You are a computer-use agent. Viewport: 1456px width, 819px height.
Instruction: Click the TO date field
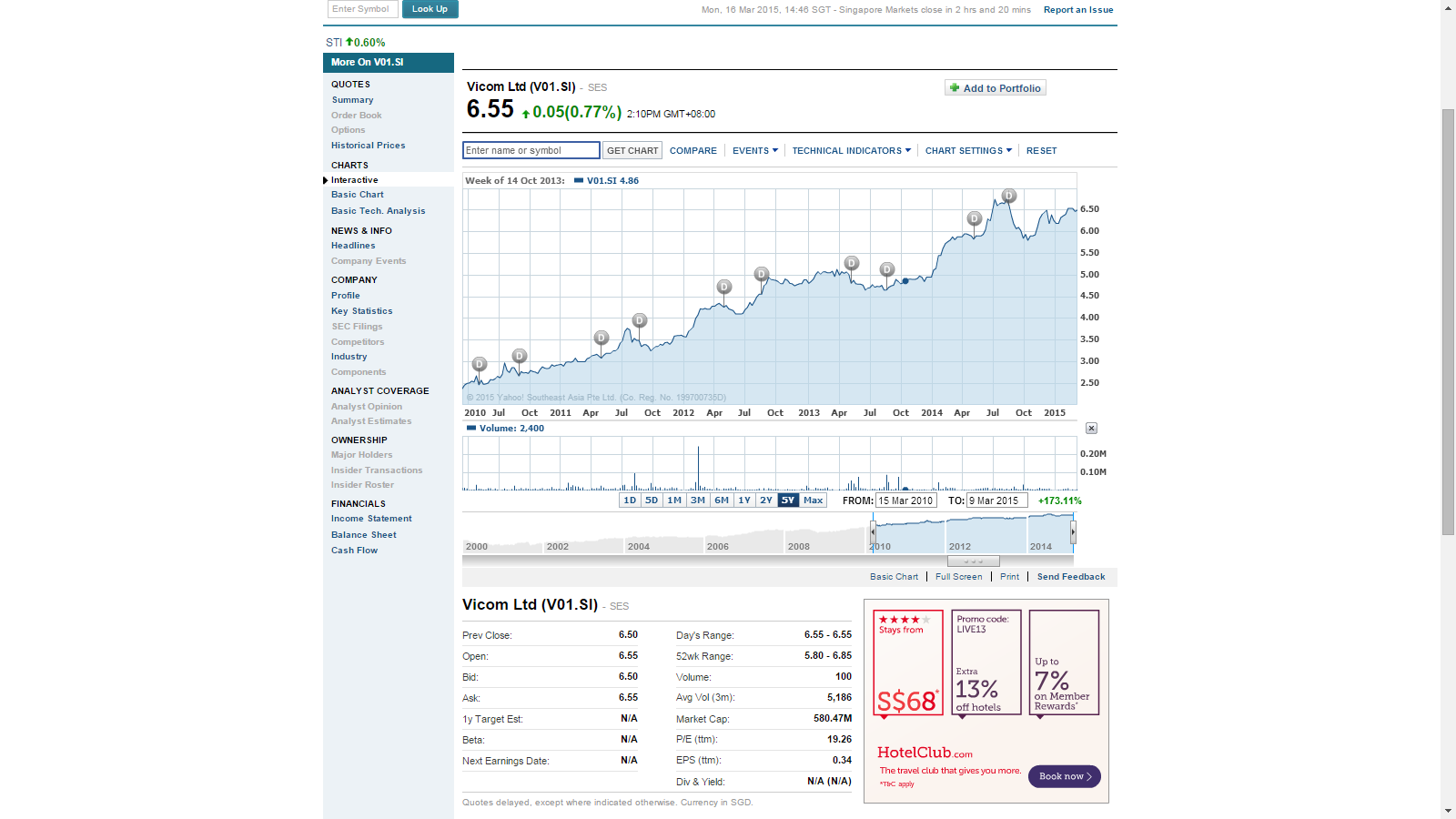point(996,500)
